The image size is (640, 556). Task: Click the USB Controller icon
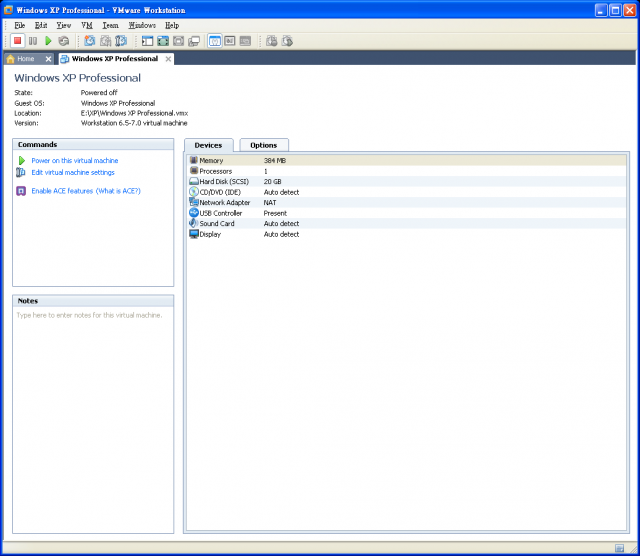194,213
